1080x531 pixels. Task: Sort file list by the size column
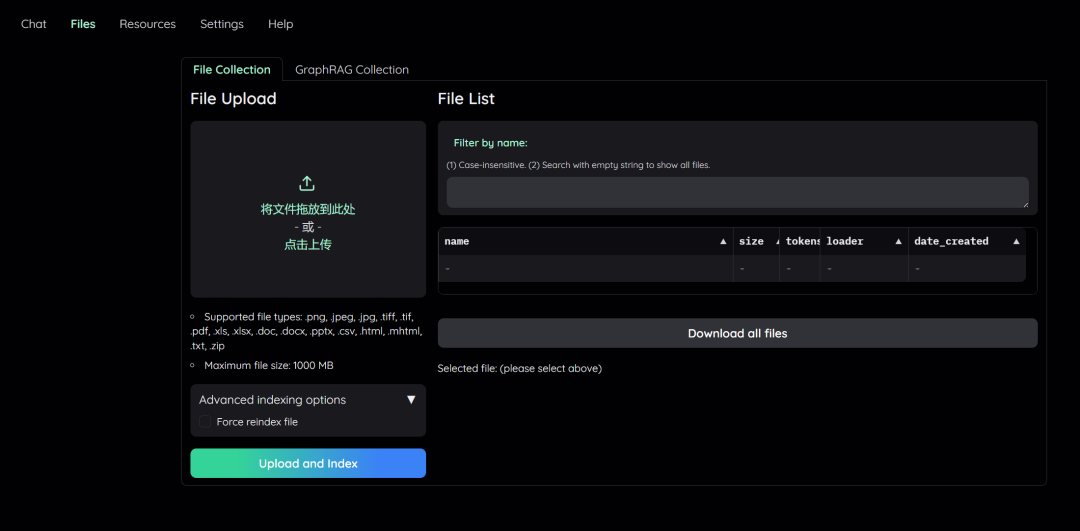click(x=756, y=241)
